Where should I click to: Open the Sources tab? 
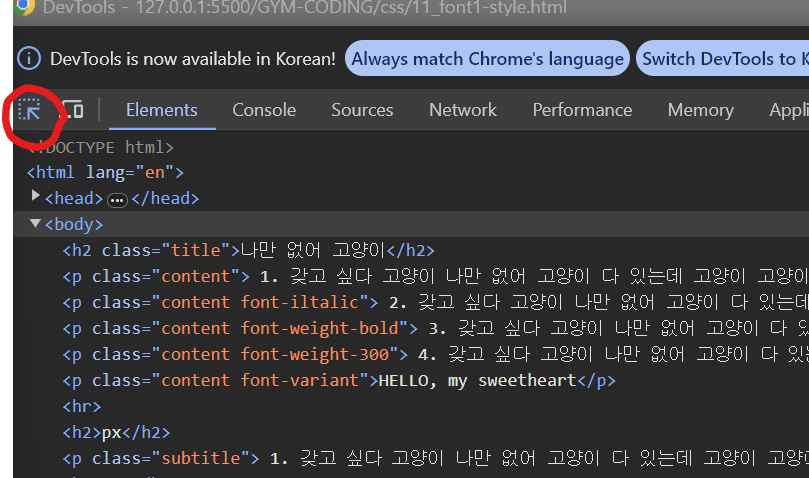click(362, 110)
